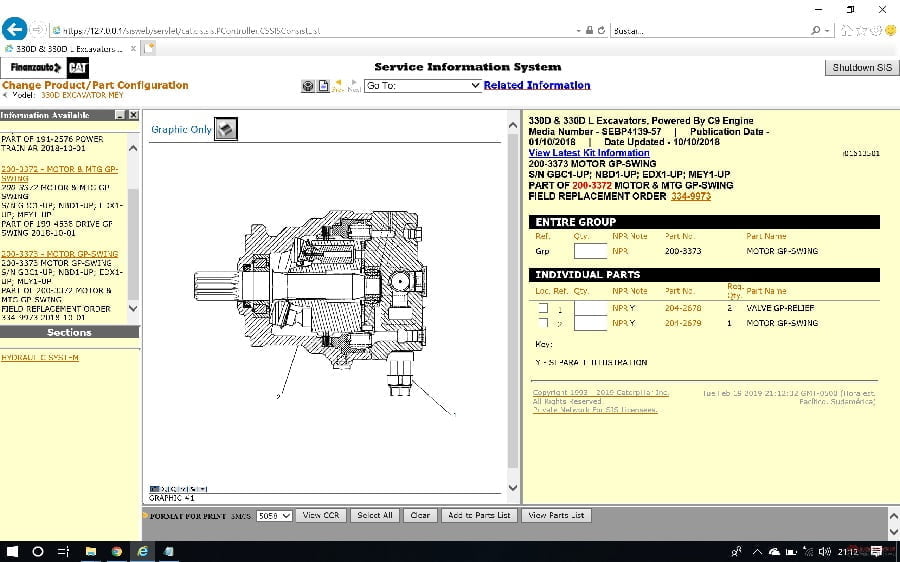The image size is (900, 562).
Task: Click the Prev arrow icon
Action: tap(338, 86)
